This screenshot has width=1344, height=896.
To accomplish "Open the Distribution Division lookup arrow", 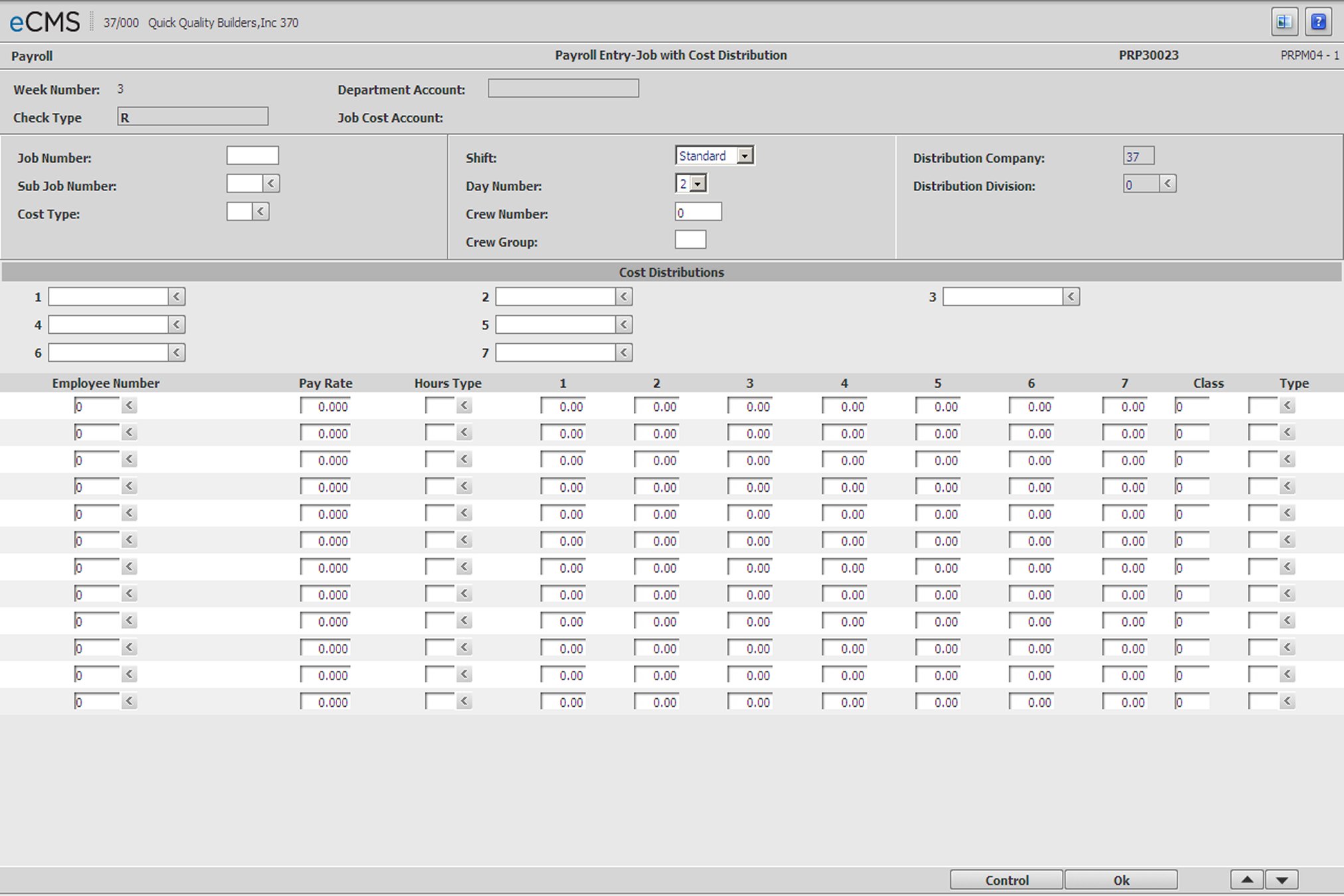I will 1168,184.
